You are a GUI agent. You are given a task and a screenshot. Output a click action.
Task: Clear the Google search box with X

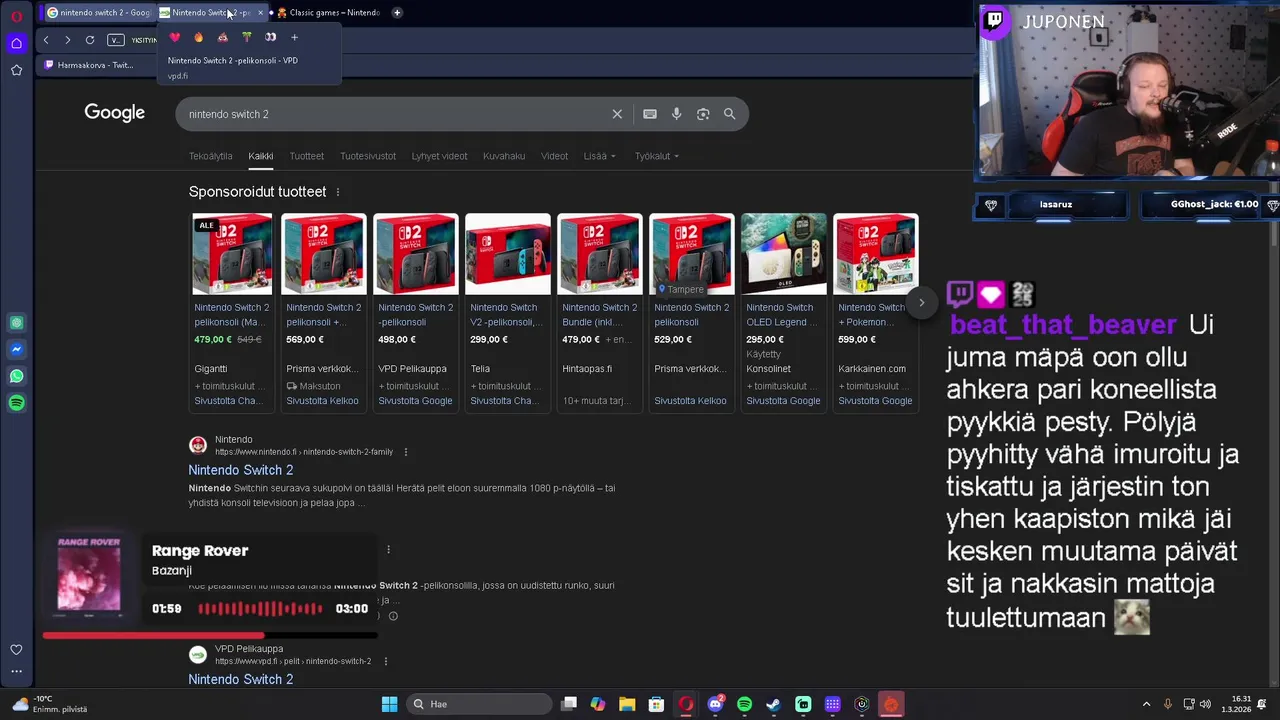tap(617, 114)
